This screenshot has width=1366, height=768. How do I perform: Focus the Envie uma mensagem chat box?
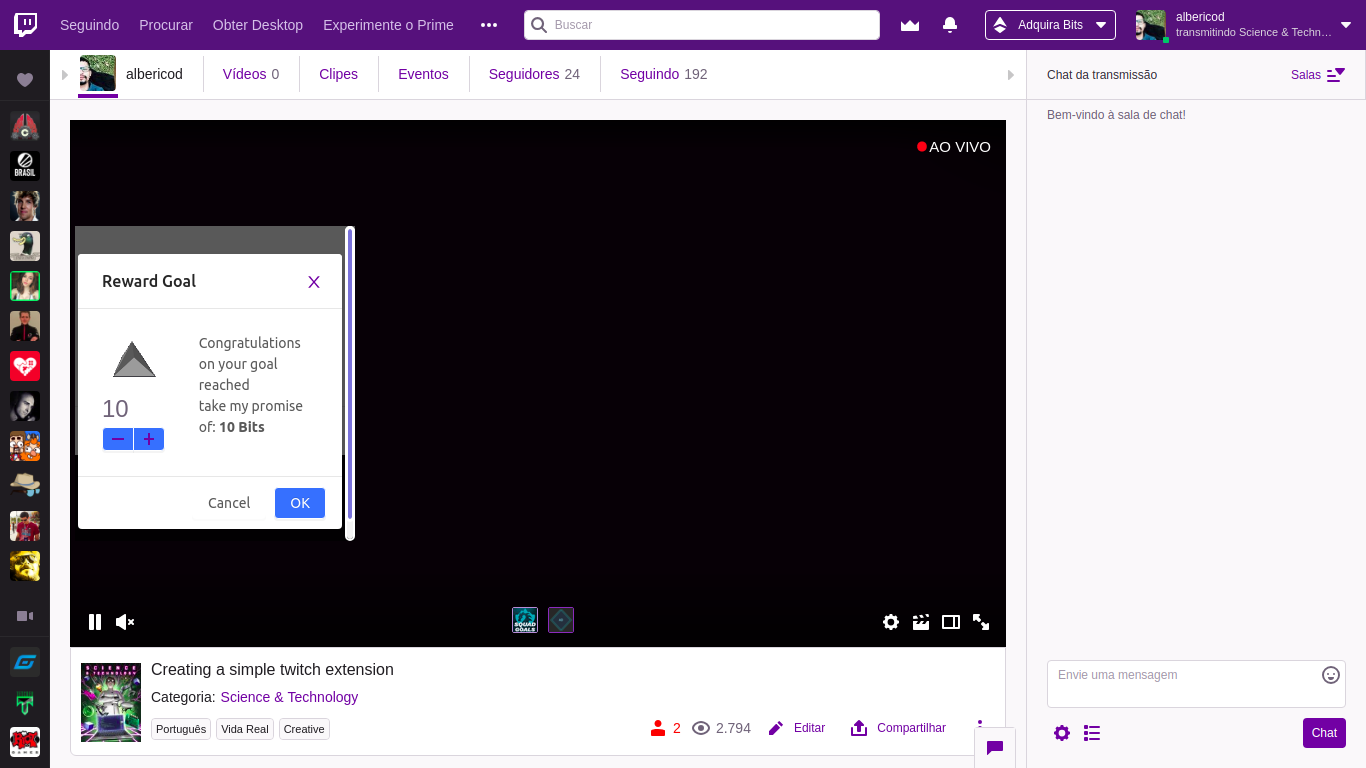(x=1196, y=684)
